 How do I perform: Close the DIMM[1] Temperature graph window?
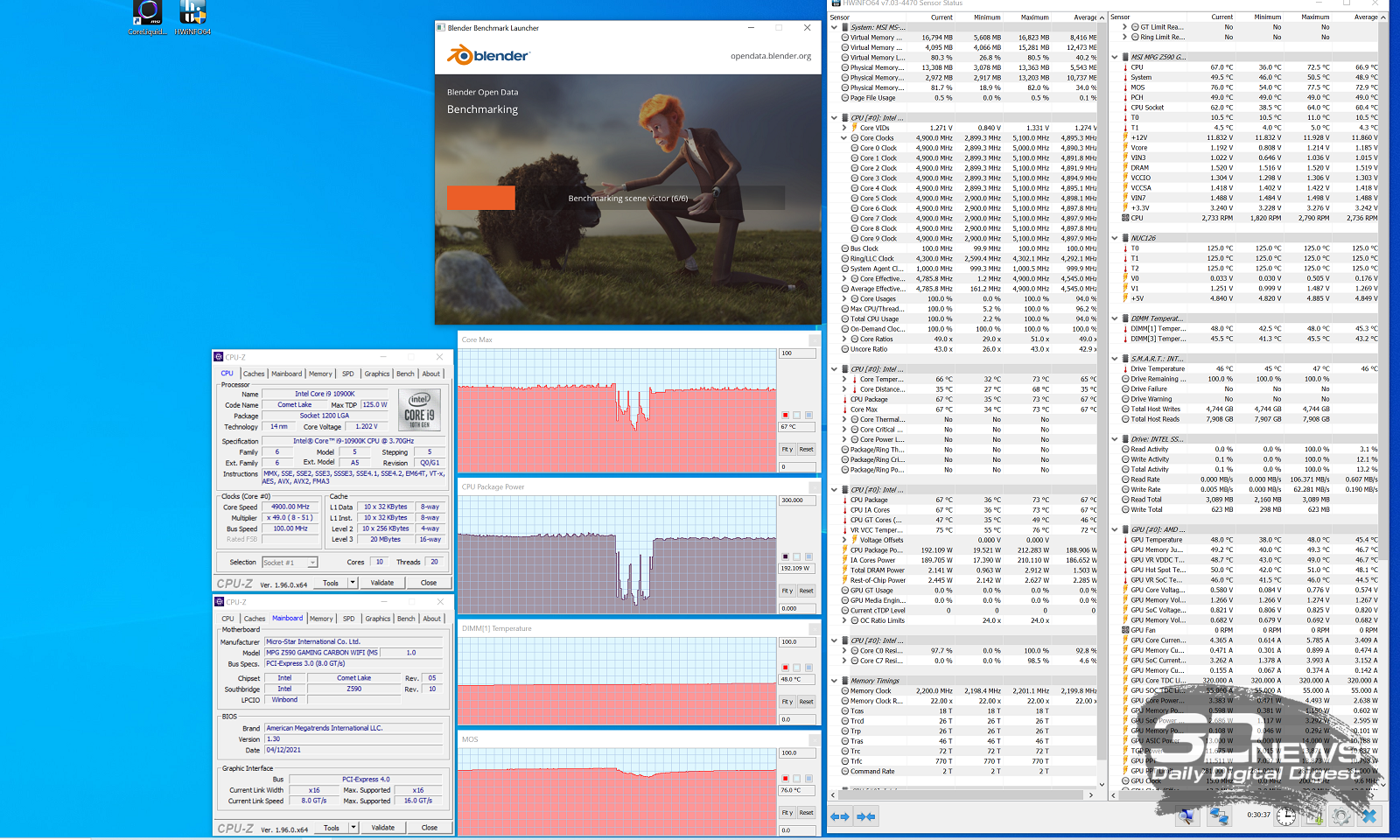click(x=815, y=628)
